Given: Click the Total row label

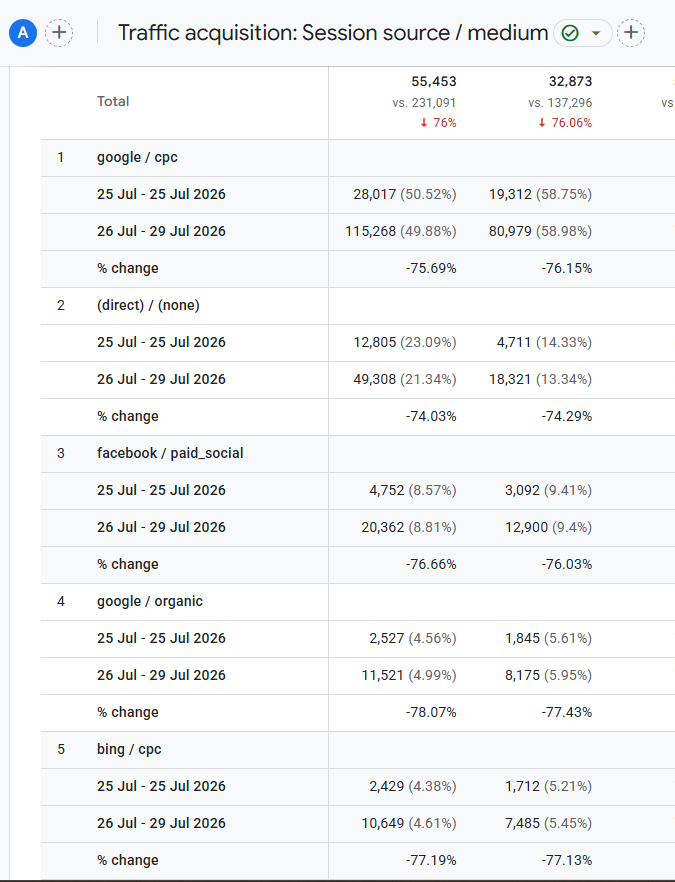Looking at the screenshot, I should [x=113, y=101].
